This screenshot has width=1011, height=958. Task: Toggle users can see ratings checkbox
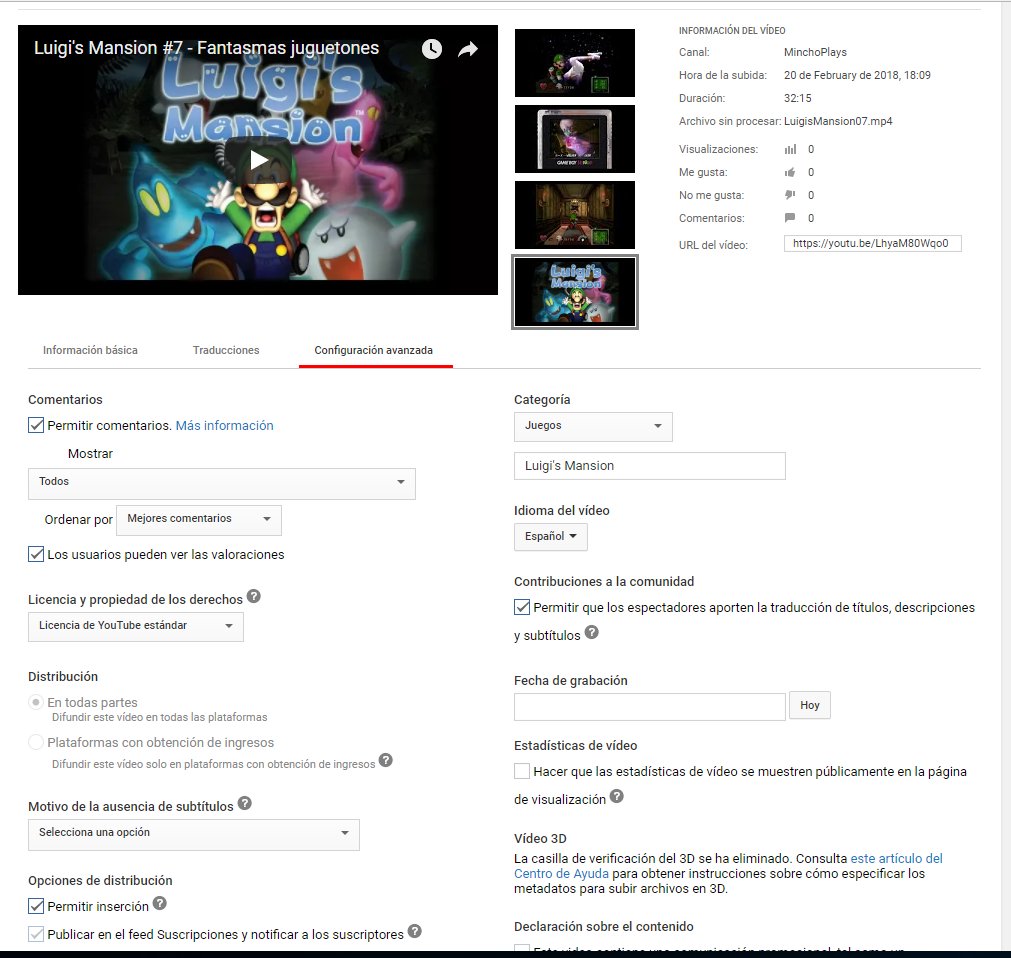pos(36,554)
